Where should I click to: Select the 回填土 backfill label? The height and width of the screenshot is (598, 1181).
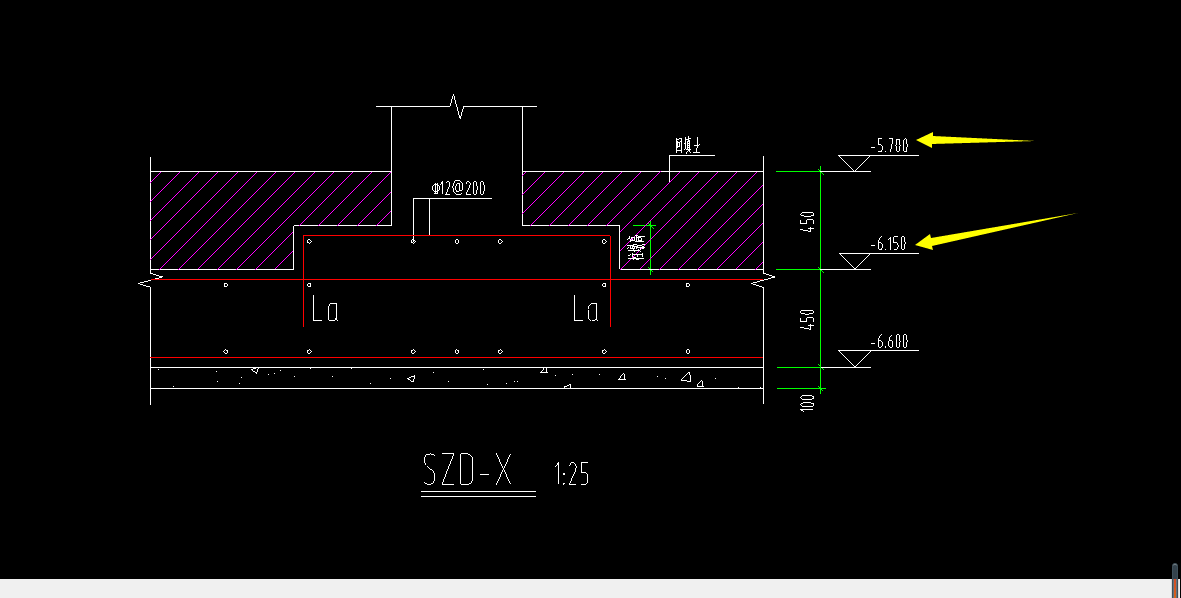tap(688, 146)
